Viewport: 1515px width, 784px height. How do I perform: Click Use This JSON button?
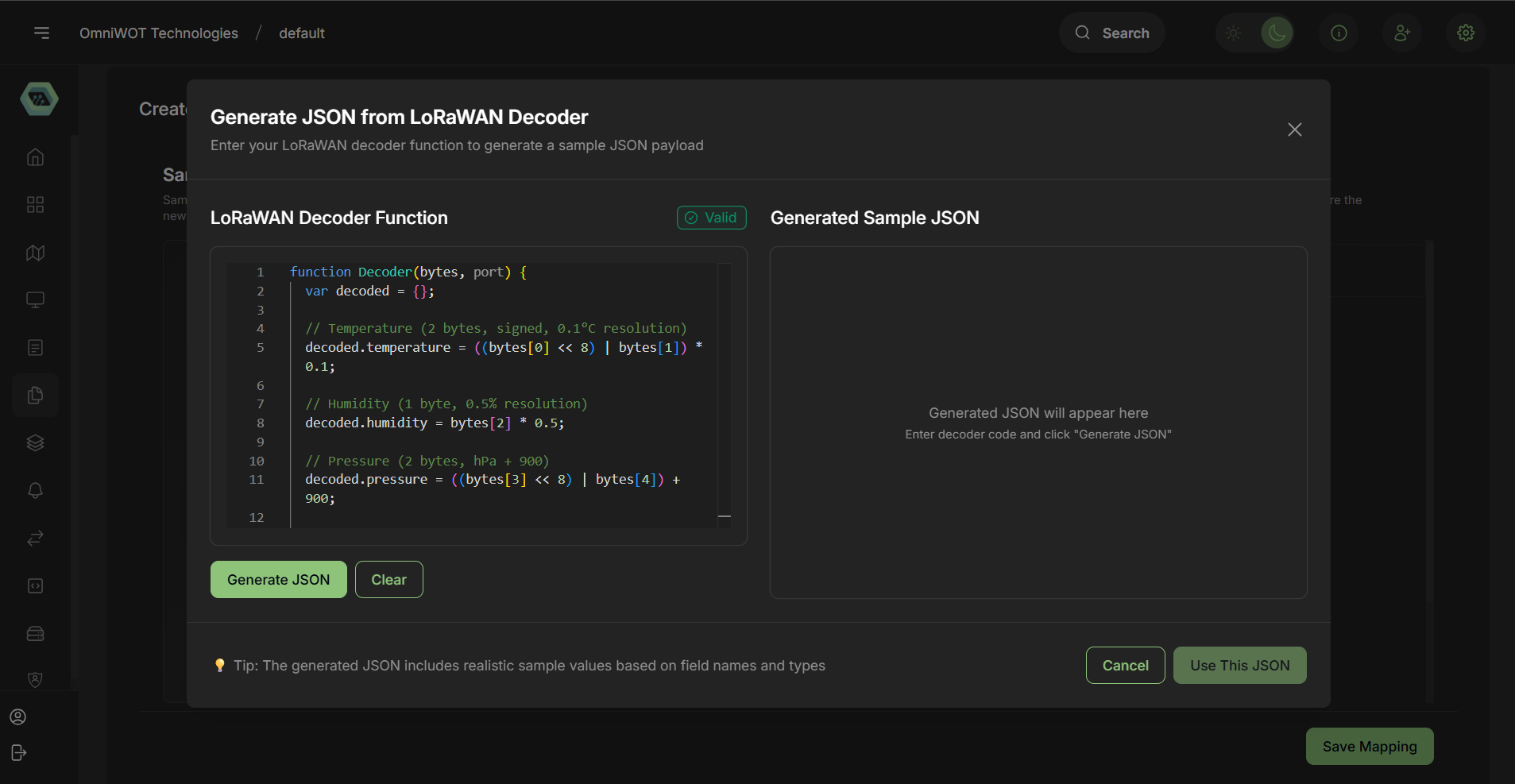pyautogui.click(x=1239, y=665)
